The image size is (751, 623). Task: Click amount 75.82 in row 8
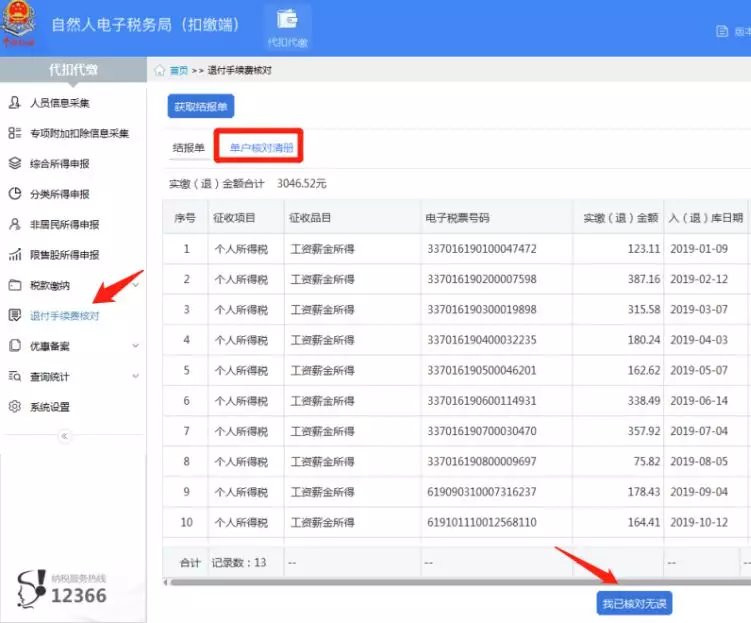click(647, 462)
